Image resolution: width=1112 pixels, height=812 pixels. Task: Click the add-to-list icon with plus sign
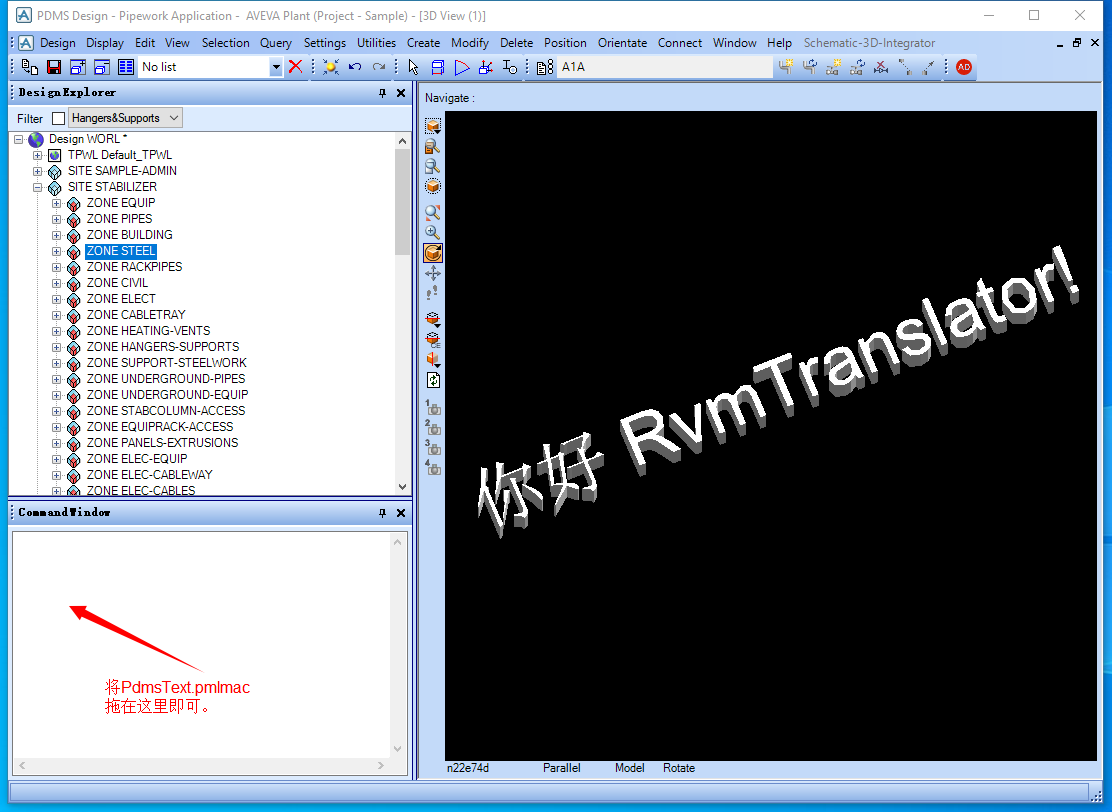pos(78,67)
